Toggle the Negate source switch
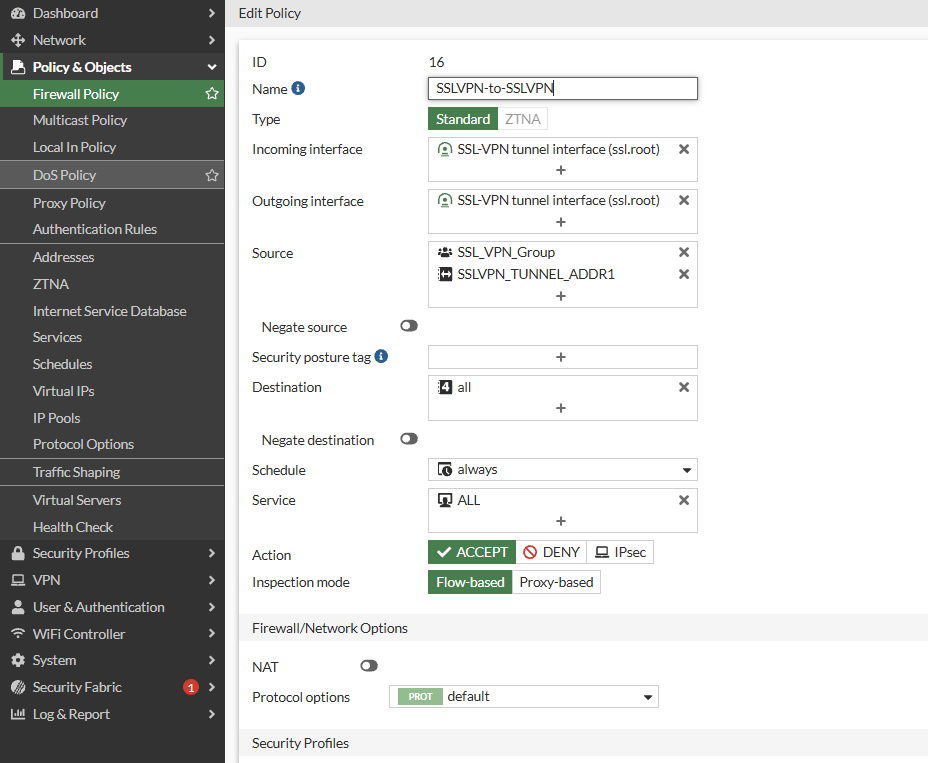Image resolution: width=928 pixels, height=763 pixels. 408,326
